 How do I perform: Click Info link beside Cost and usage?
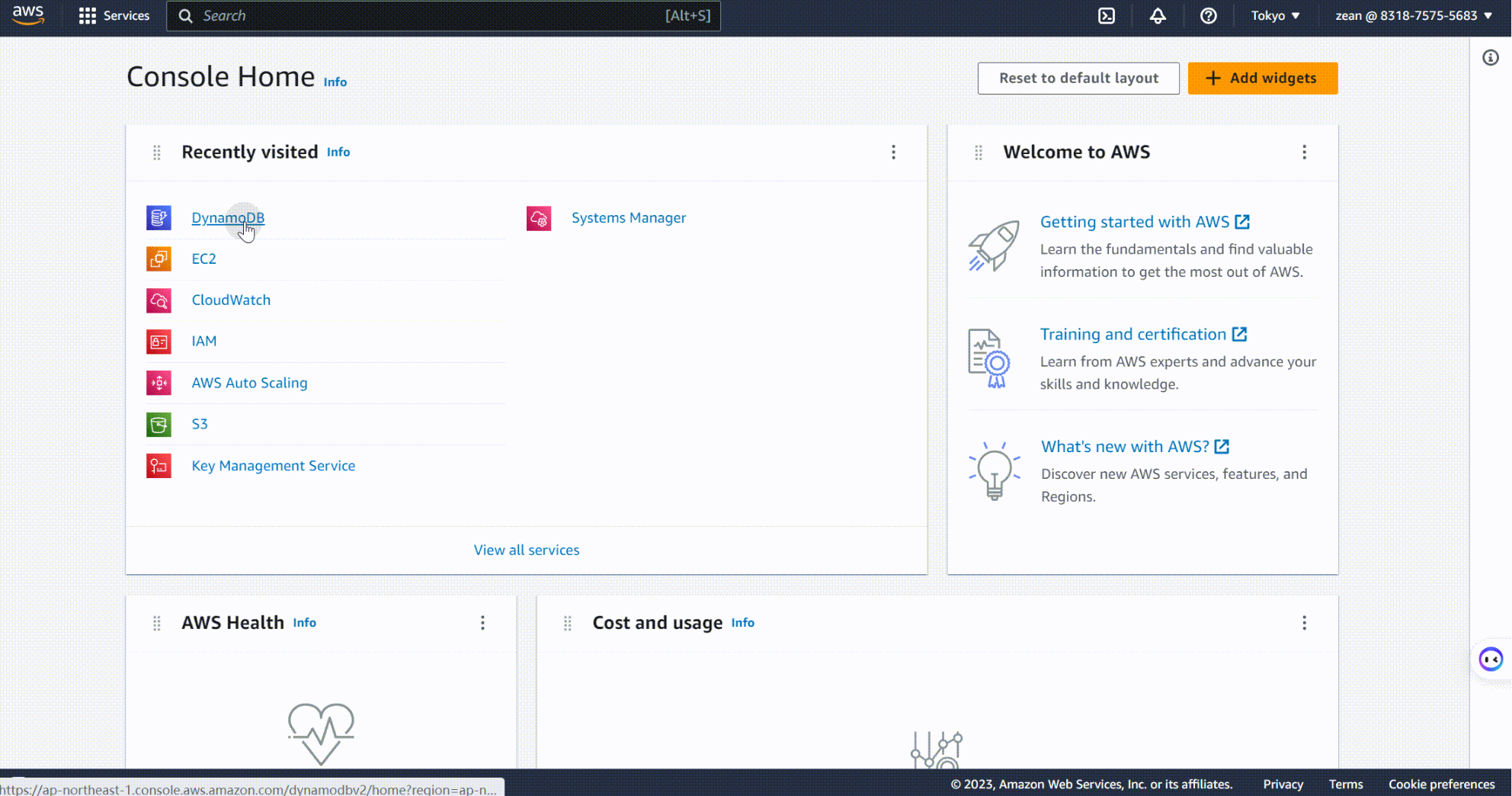pyautogui.click(x=742, y=623)
